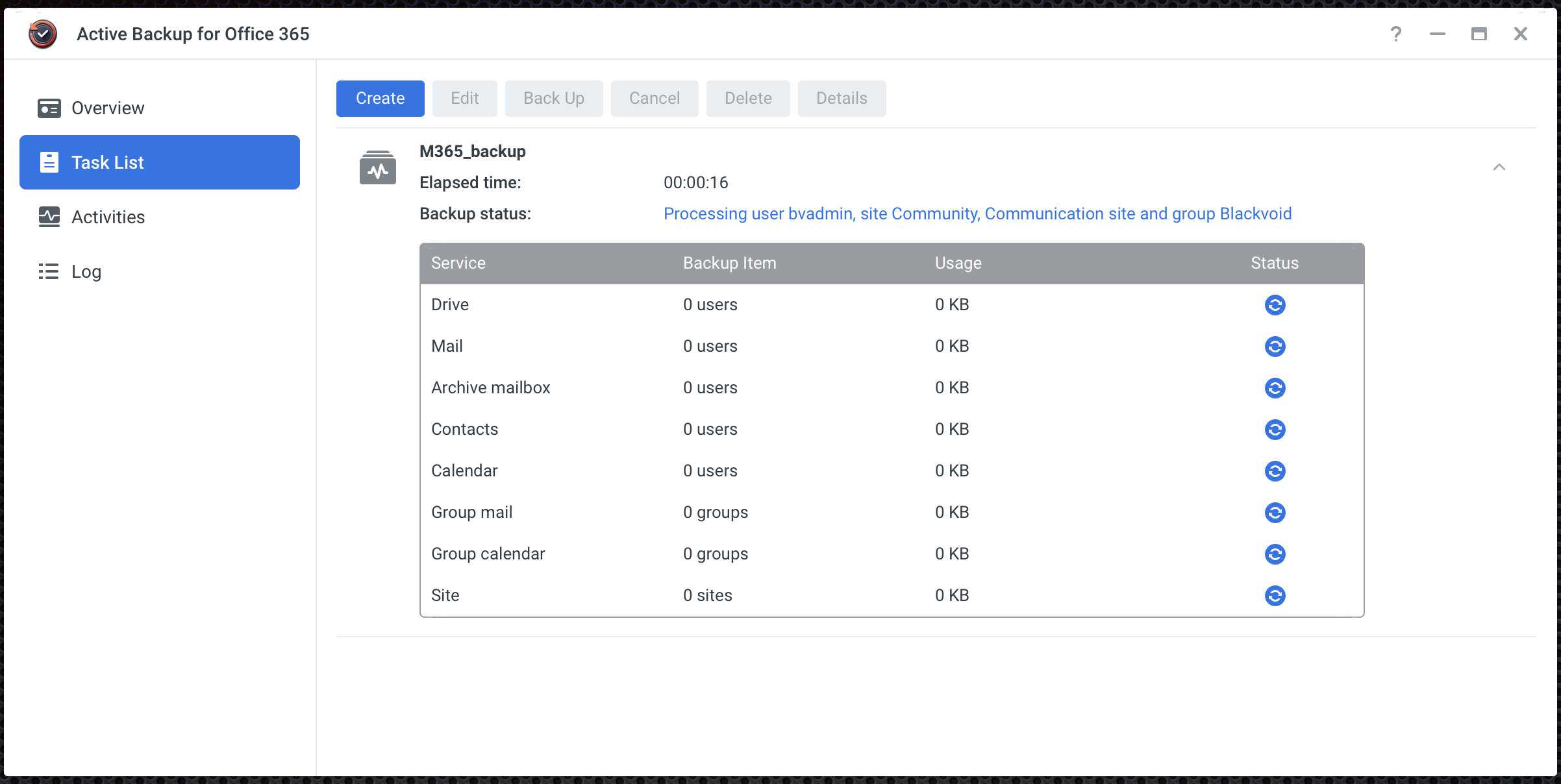Screen dimensions: 1561x784
Task: Collapse the M365_backup task details
Action: [1500, 167]
